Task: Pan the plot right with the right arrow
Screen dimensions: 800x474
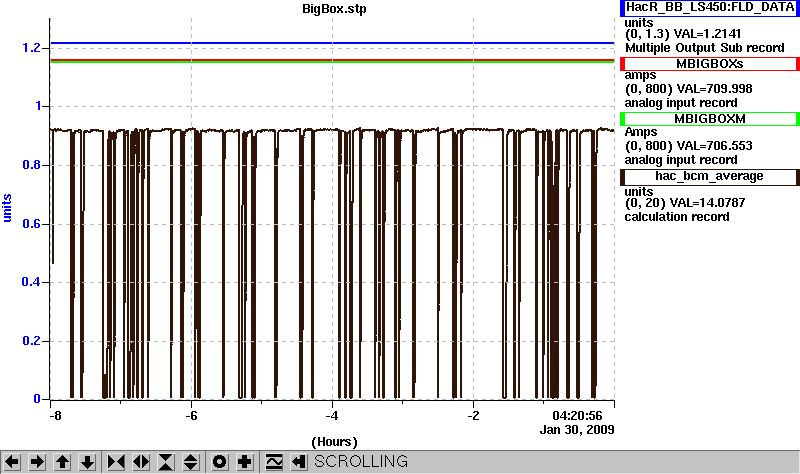Action: [x=37, y=462]
